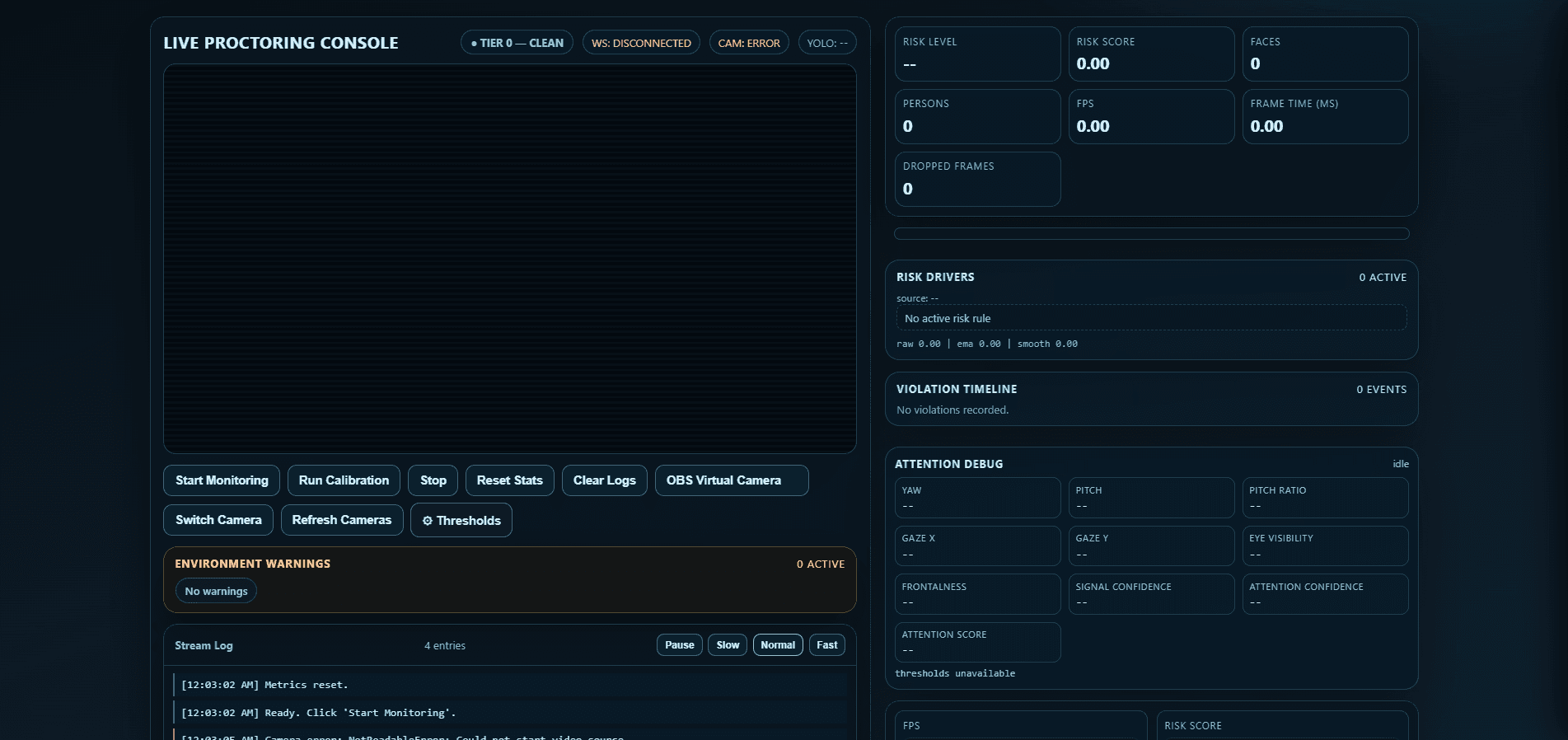Screen dimensions: 1568x740
Task: Select the FACES metric card
Action: 1326,54
